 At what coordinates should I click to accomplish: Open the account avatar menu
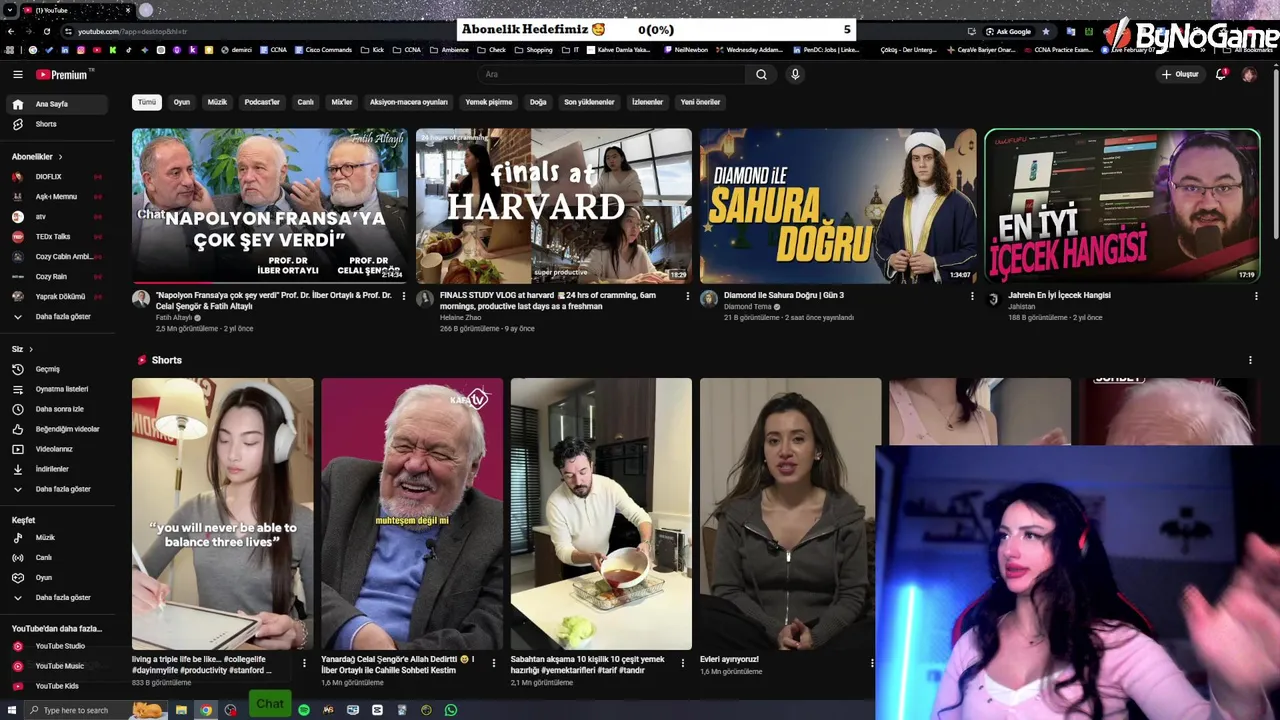(1249, 74)
